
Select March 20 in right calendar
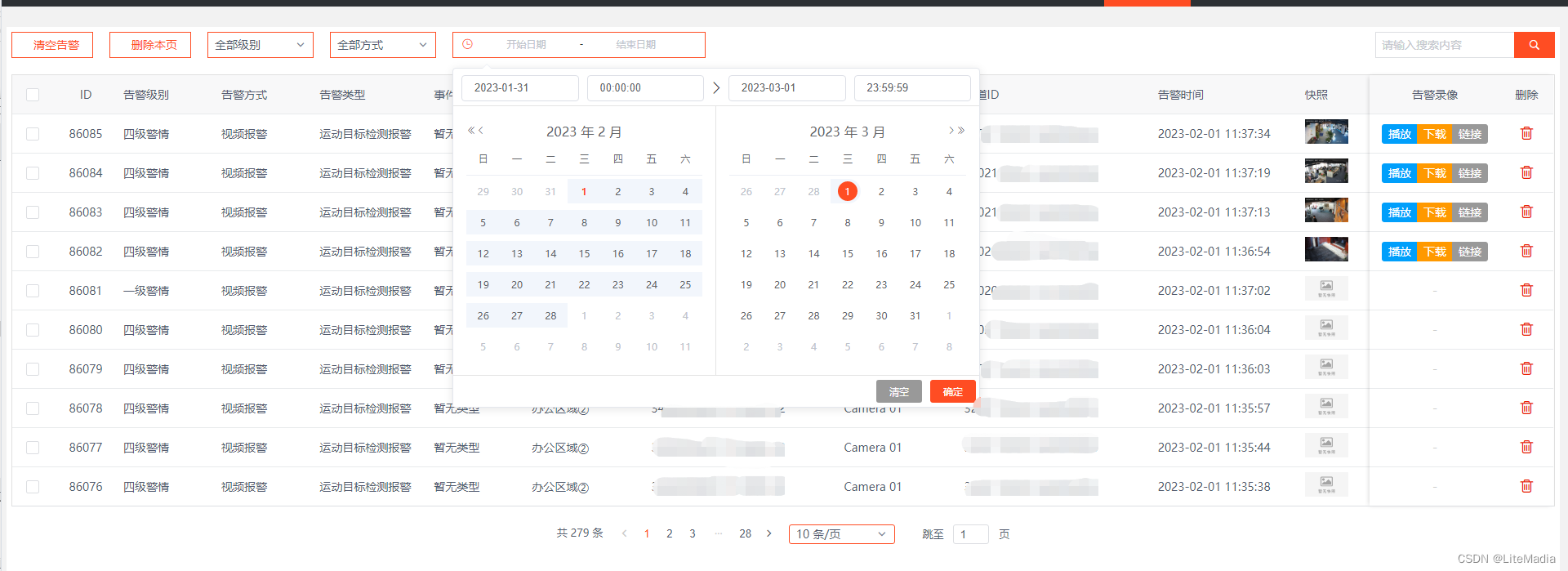(x=780, y=284)
